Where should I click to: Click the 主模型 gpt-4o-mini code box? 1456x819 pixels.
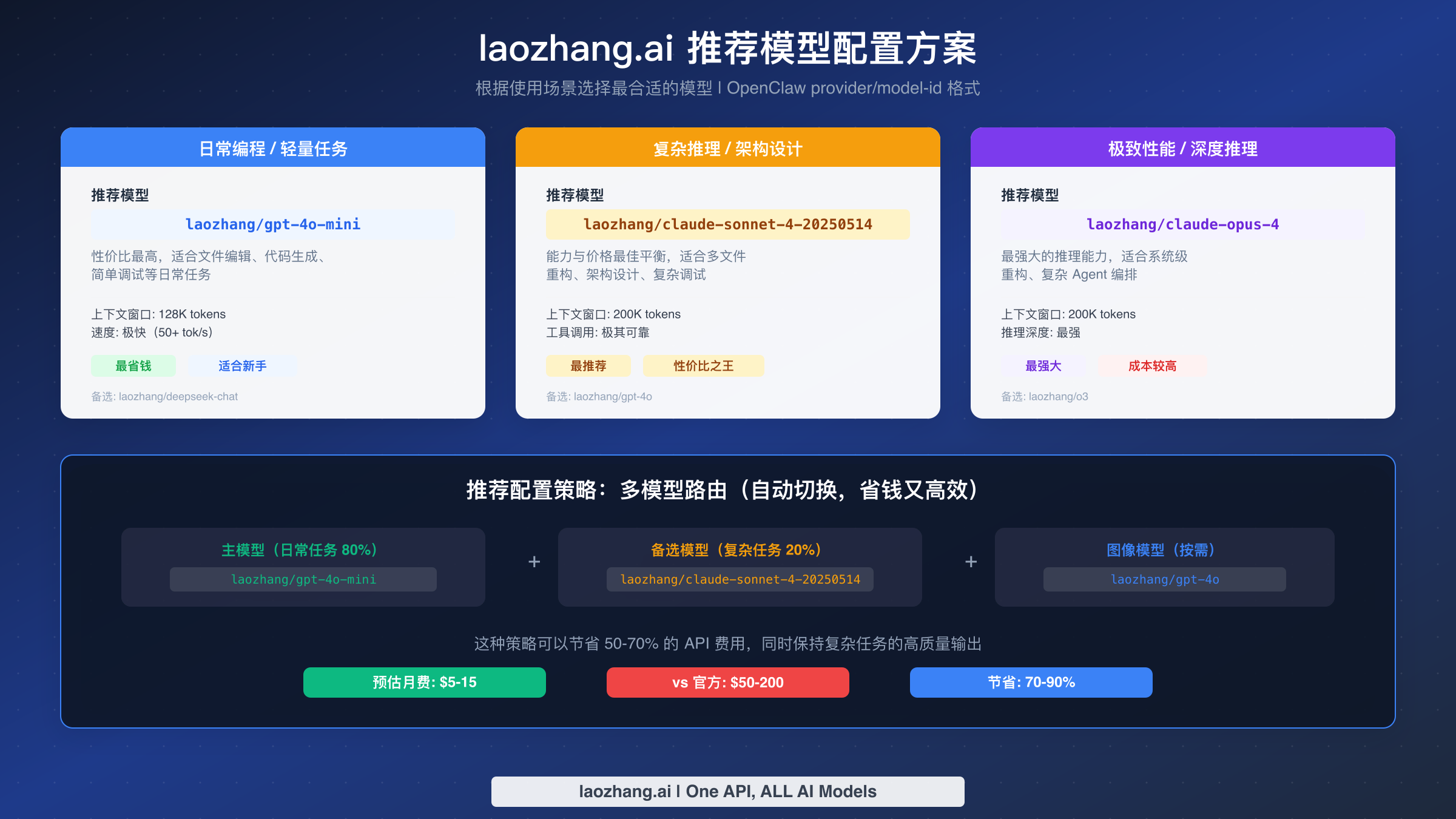303,579
